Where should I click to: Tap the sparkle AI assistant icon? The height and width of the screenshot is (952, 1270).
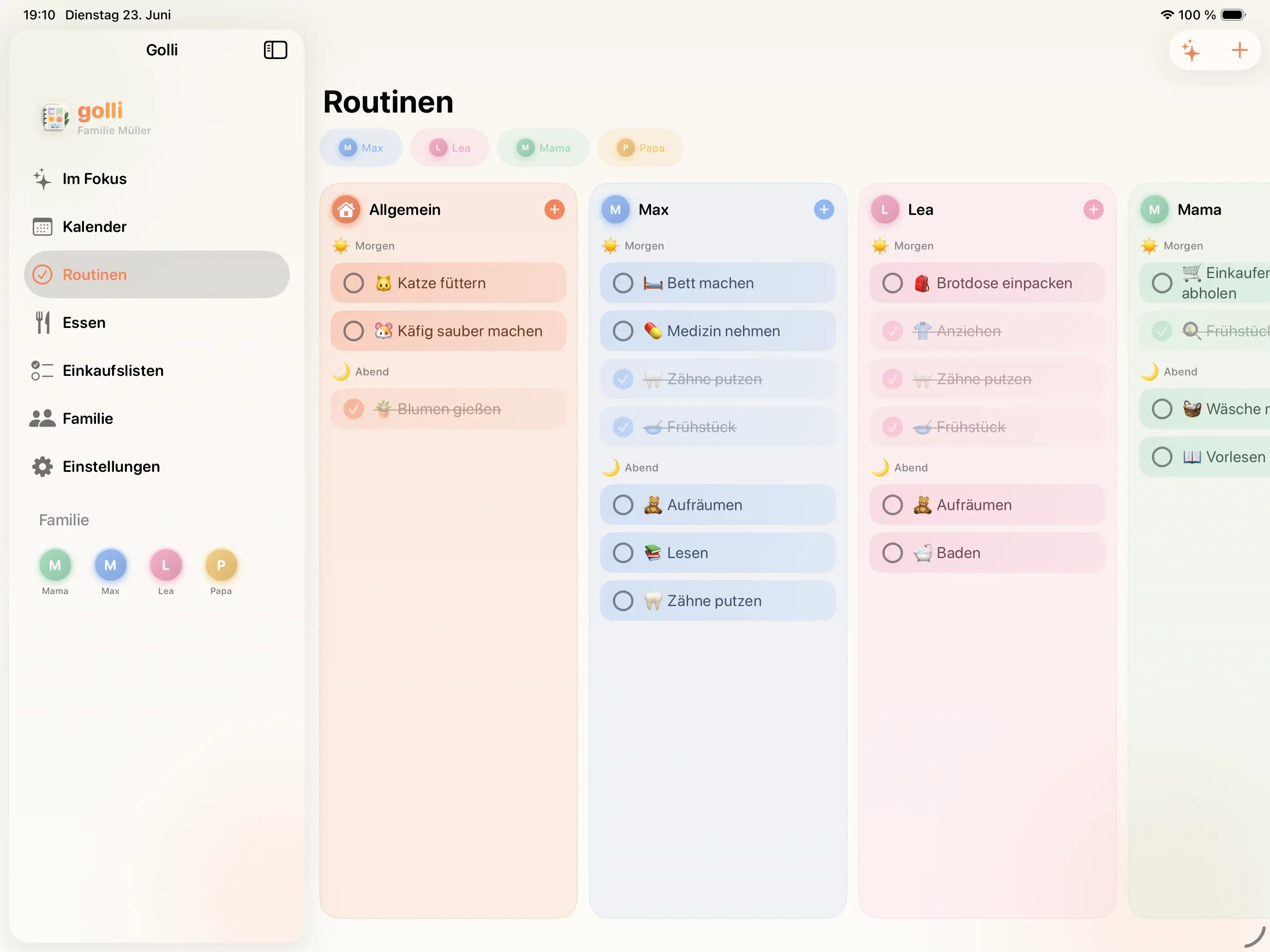point(1191,50)
